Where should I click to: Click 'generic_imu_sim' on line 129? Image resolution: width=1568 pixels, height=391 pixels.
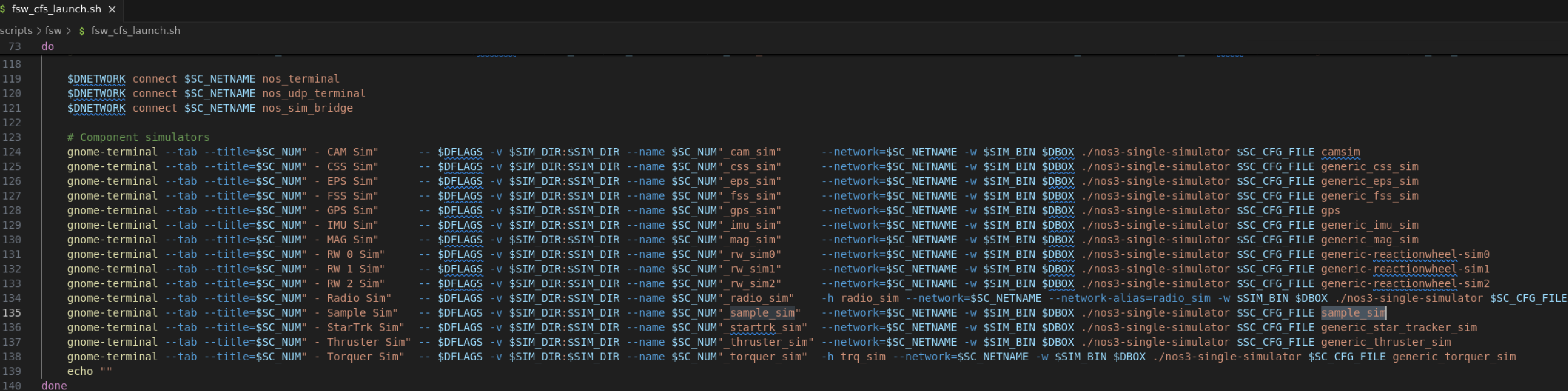(x=1370, y=225)
